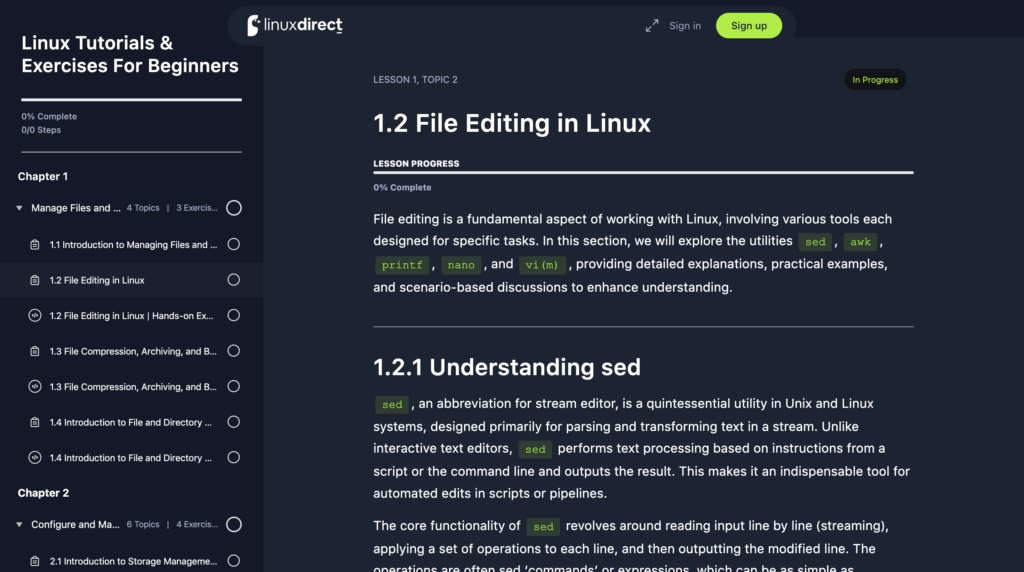Click the sed code tag in intro paragraph
Image resolution: width=1024 pixels, height=572 pixels.
(x=815, y=242)
